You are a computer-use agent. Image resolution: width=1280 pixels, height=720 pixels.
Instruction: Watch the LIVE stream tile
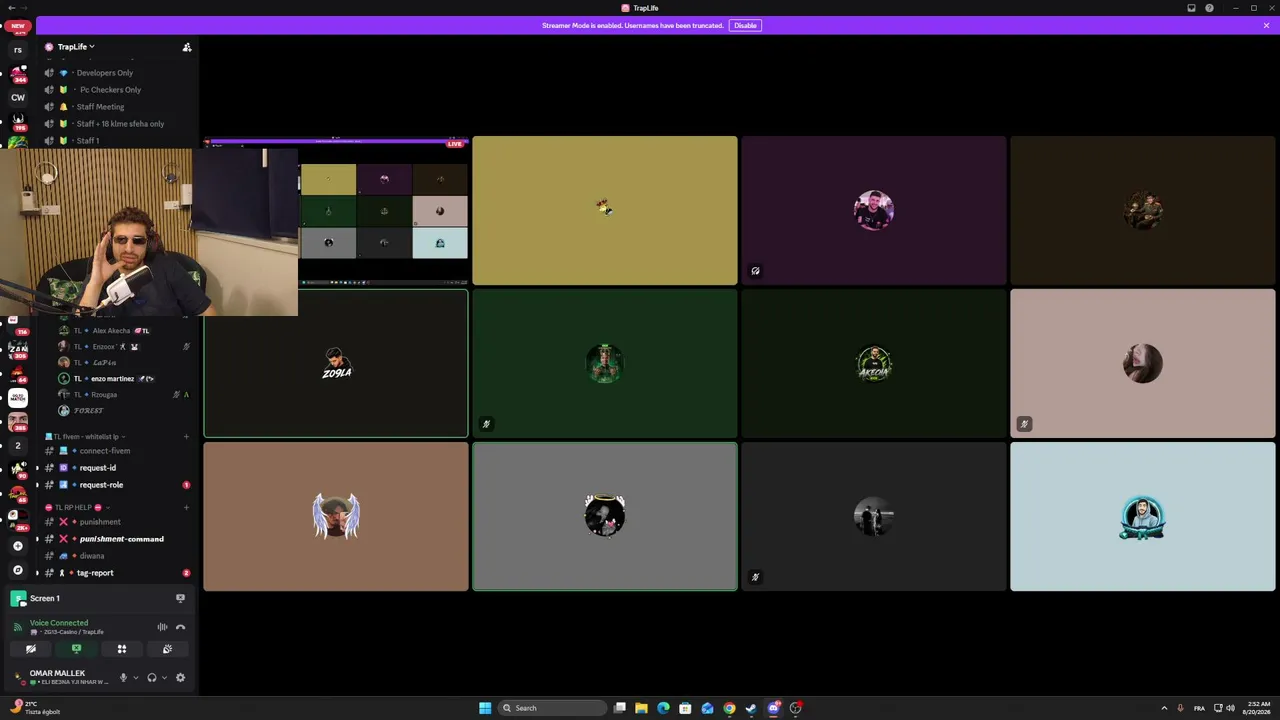click(336, 211)
